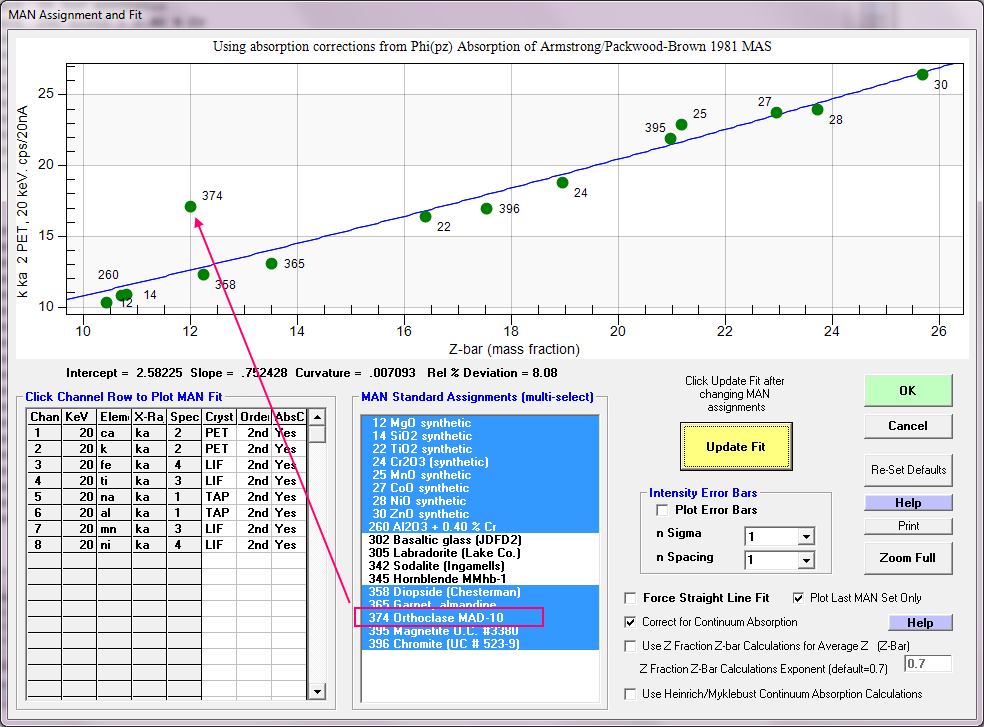Click the Print button

click(908, 526)
